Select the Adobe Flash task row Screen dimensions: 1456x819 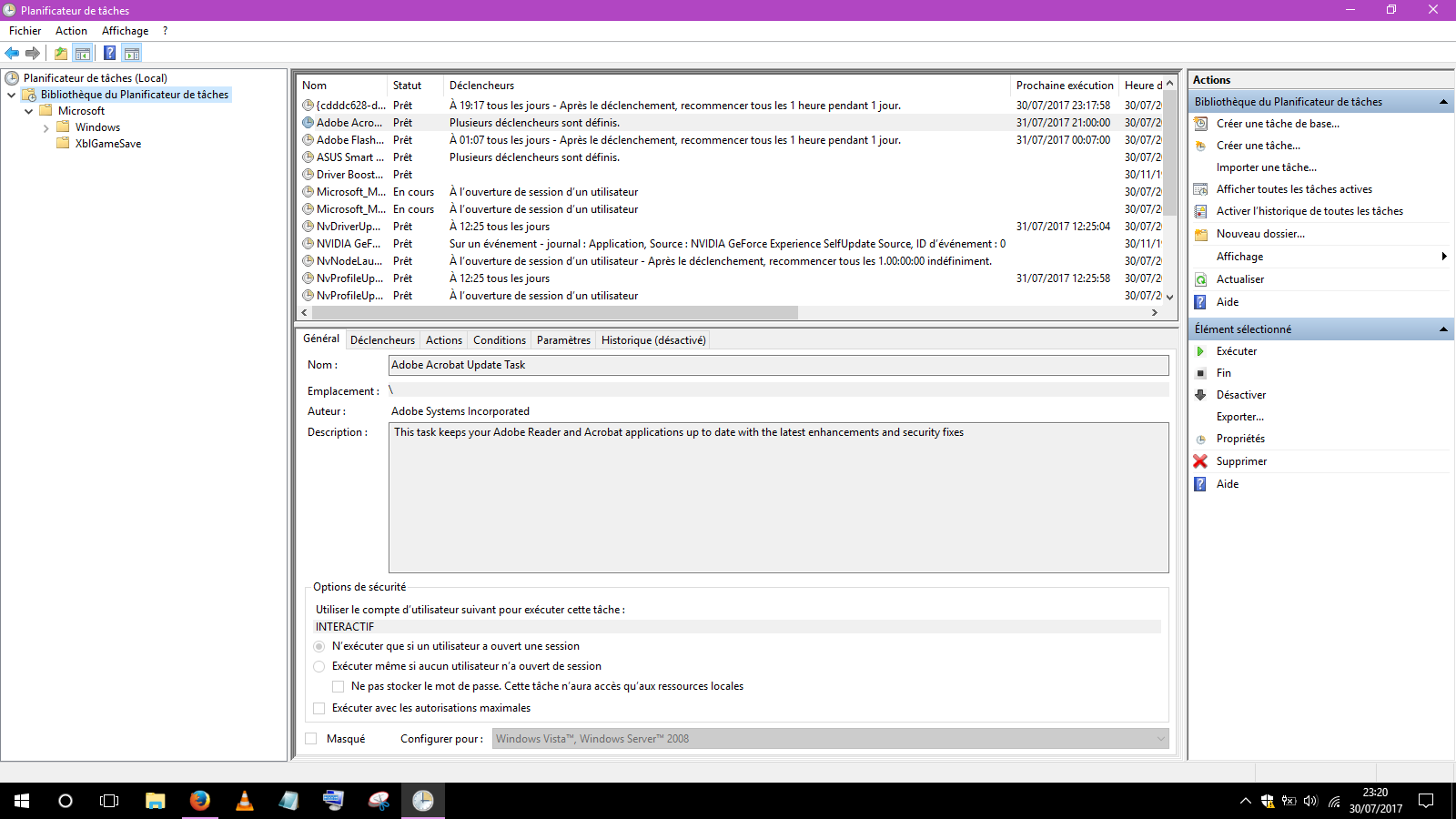click(x=731, y=140)
